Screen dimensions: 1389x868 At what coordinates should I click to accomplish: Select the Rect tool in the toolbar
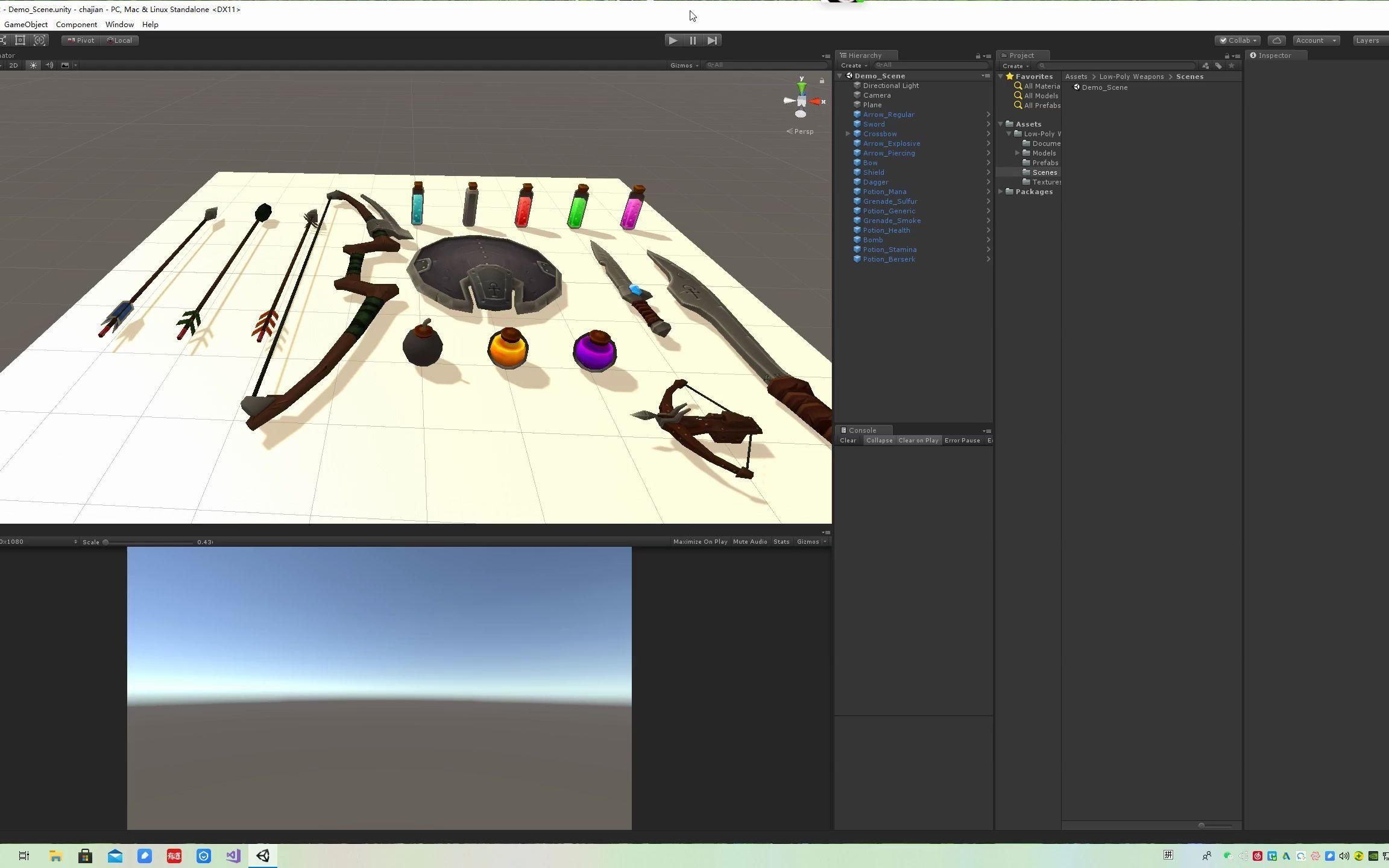tap(20, 40)
